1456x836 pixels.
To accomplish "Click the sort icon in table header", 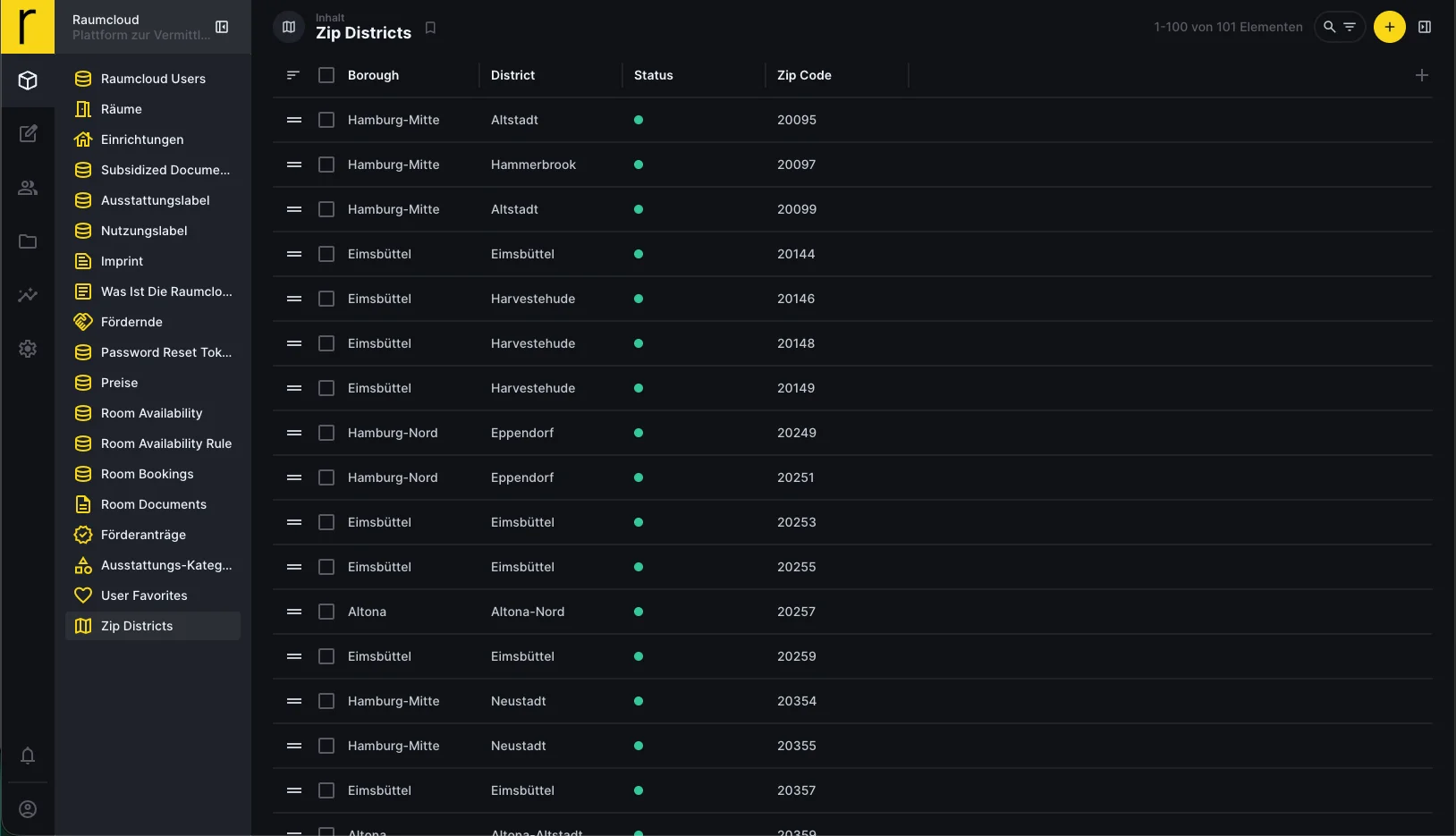I will [x=292, y=75].
